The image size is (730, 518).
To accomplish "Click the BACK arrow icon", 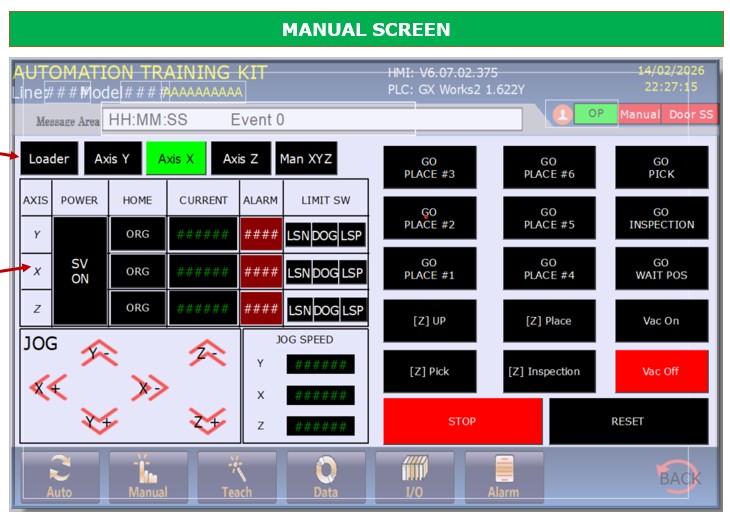I will (679, 477).
